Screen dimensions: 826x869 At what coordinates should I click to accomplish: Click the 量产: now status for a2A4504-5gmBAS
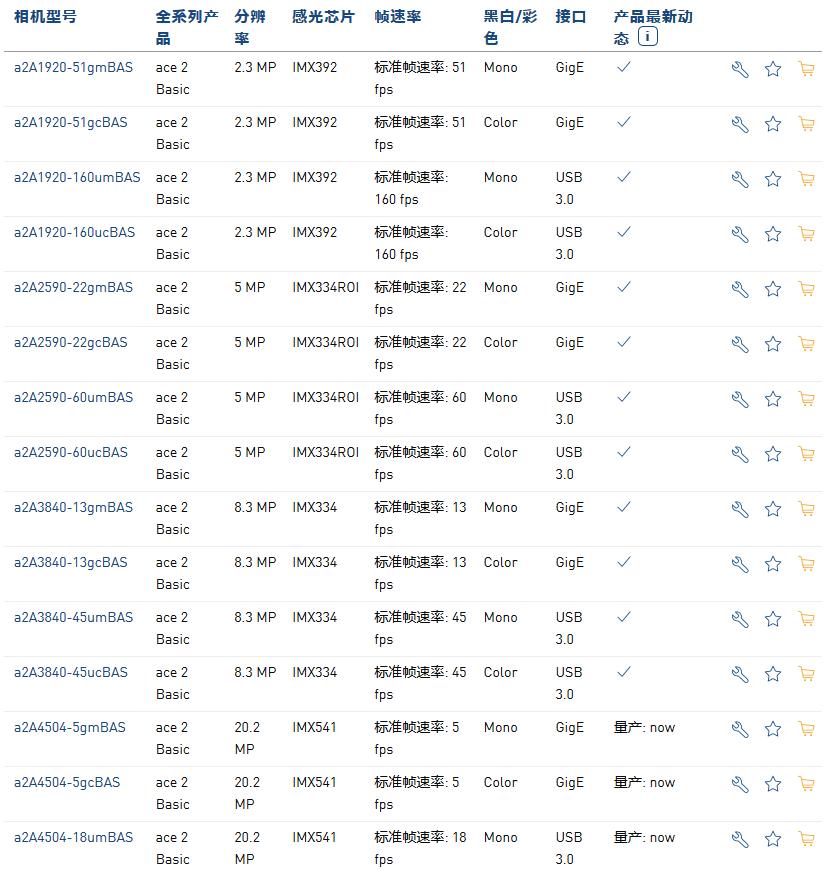[x=644, y=727]
